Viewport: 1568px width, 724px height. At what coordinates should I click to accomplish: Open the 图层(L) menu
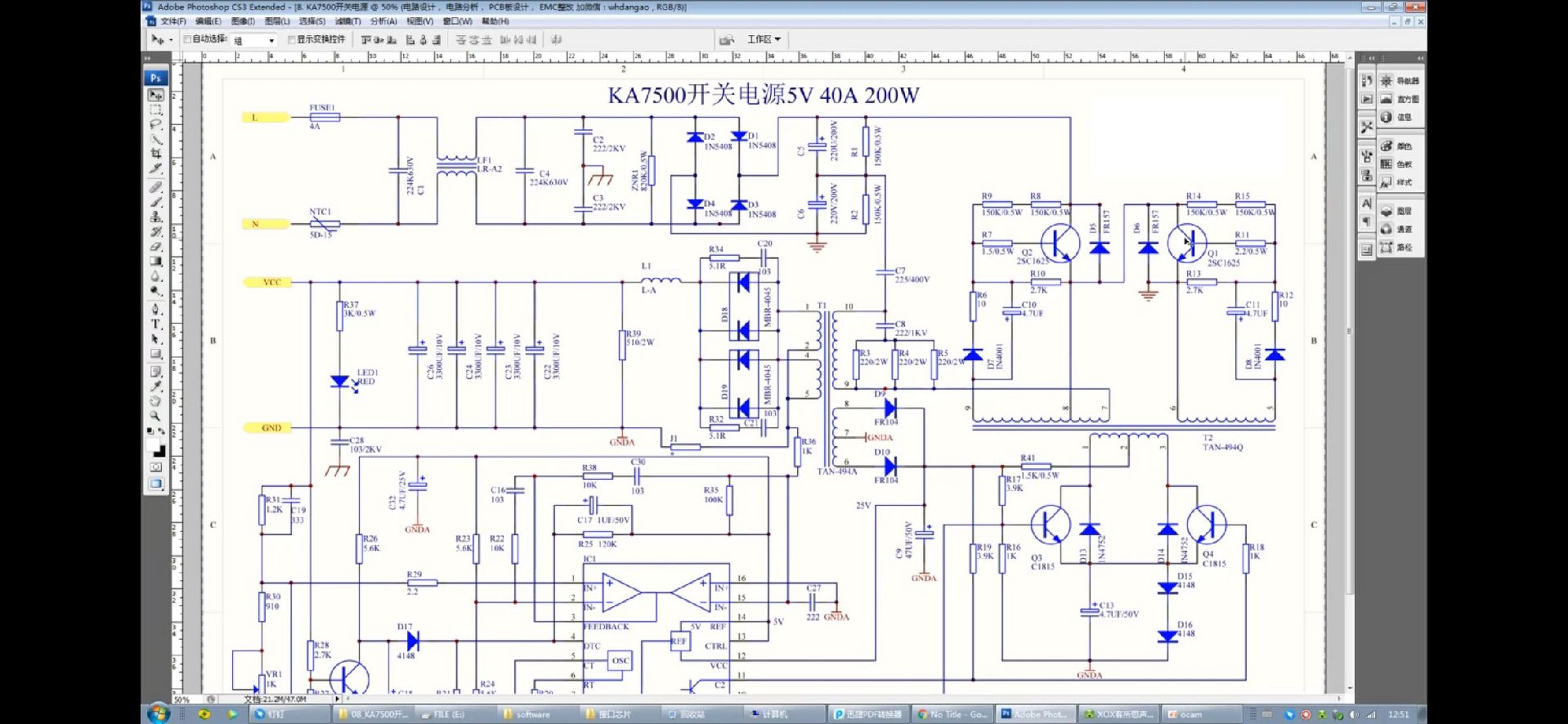click(277, 21)
